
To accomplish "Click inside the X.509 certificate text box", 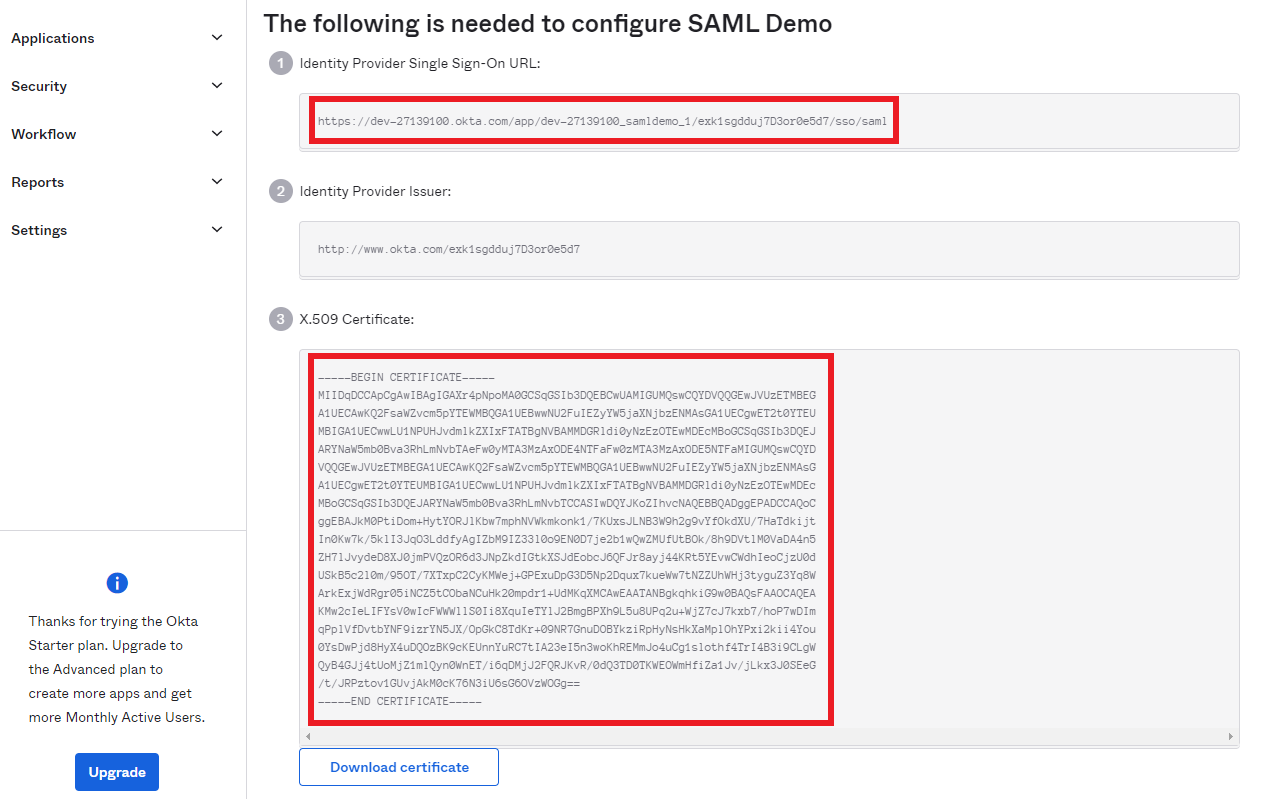I will click(570, 538).
